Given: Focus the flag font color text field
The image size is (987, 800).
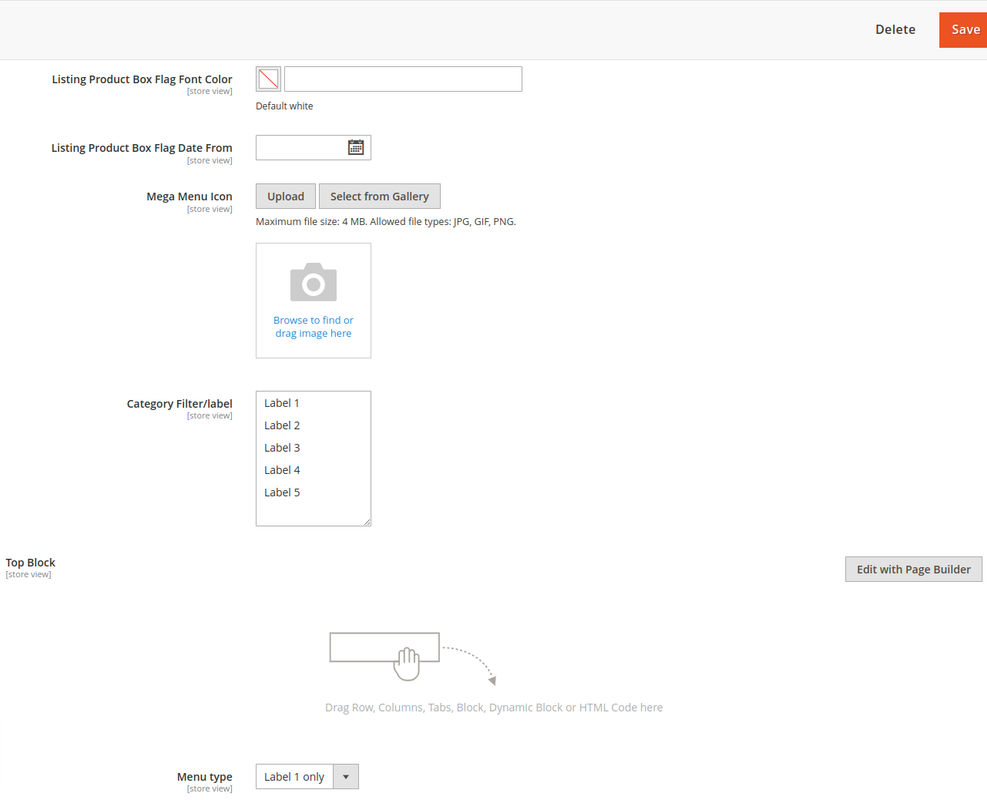Looking at the screenshot, I should coord(403,79).
